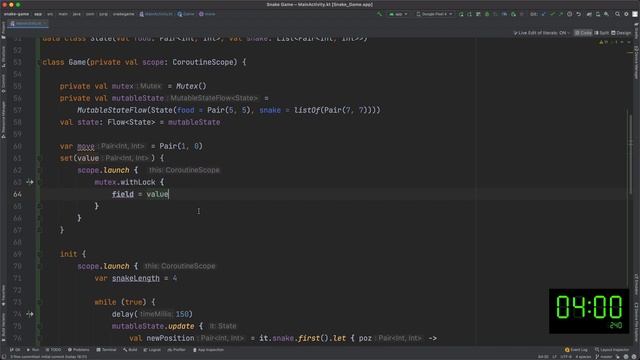Click the Git Show History clock icon

(x=569, y=14)
